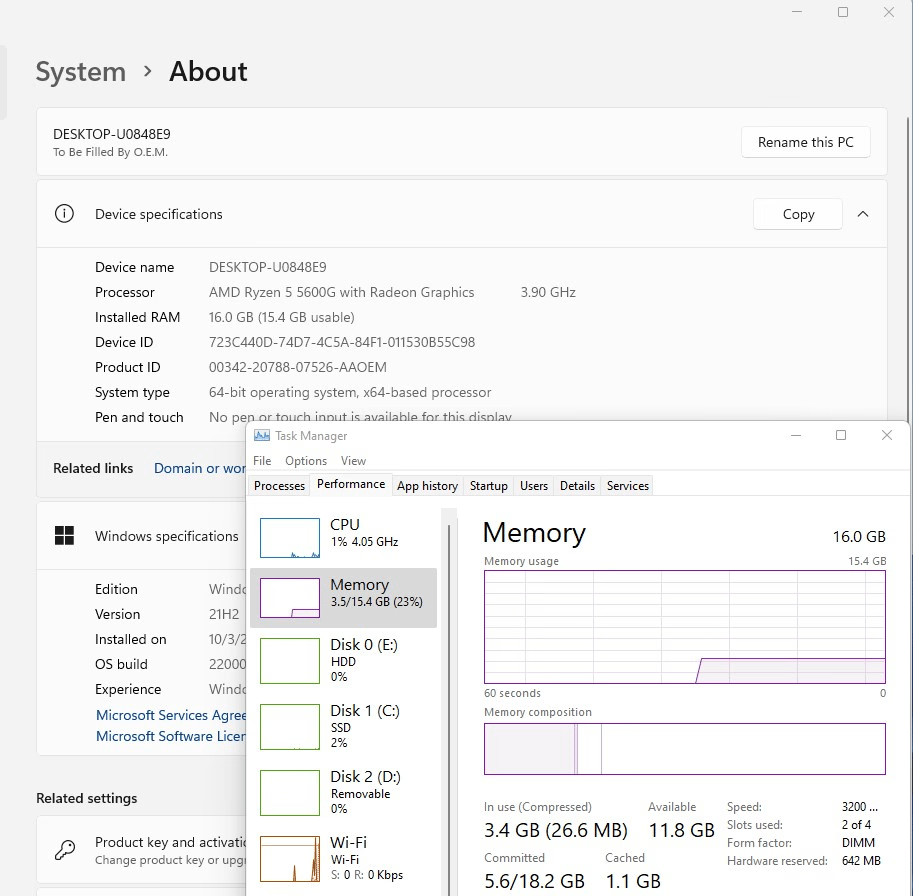The image size is (913, 896).
Task: Click the In use value 3.4 GB (26.6 MB)
Action: coord(555,830)
